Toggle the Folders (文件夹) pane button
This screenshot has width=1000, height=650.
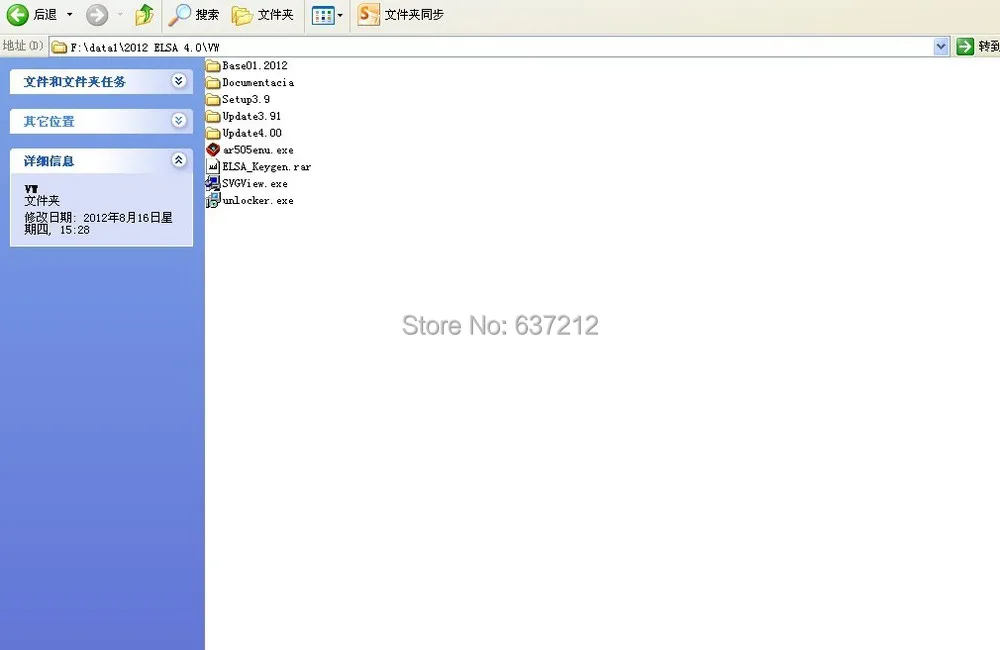tap(262, 14)
